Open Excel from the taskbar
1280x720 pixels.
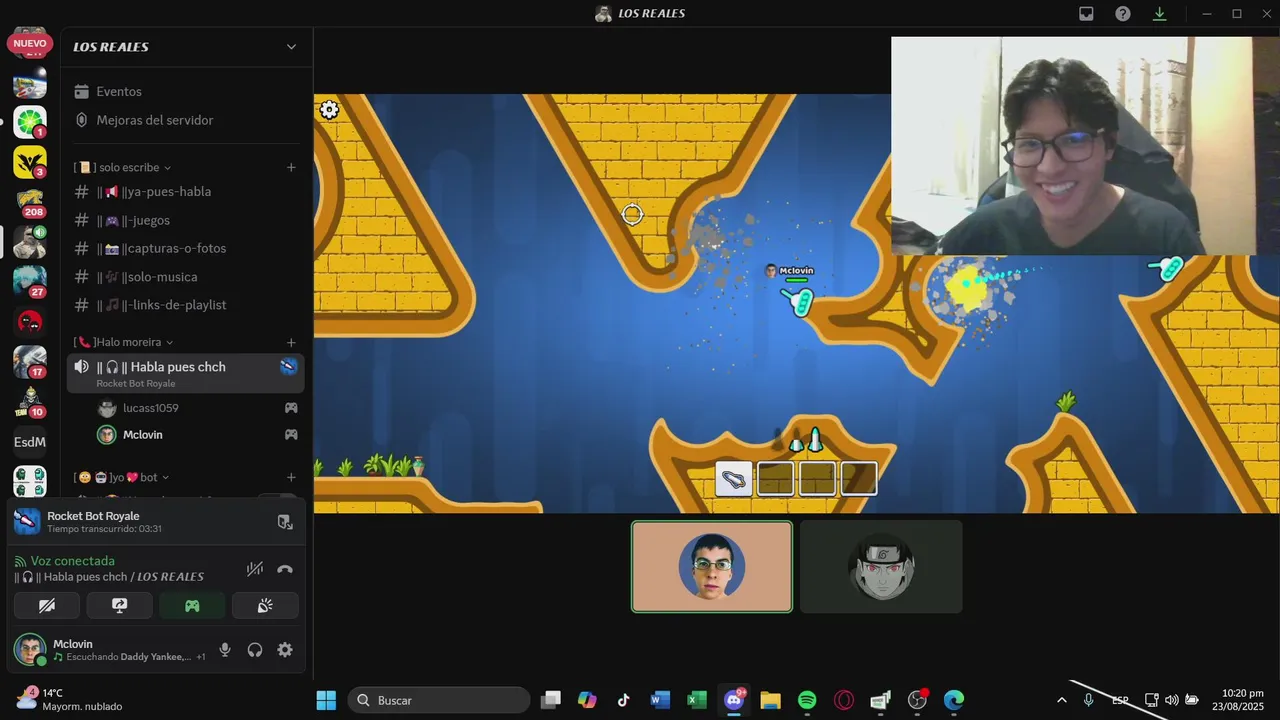click(697, 700)
